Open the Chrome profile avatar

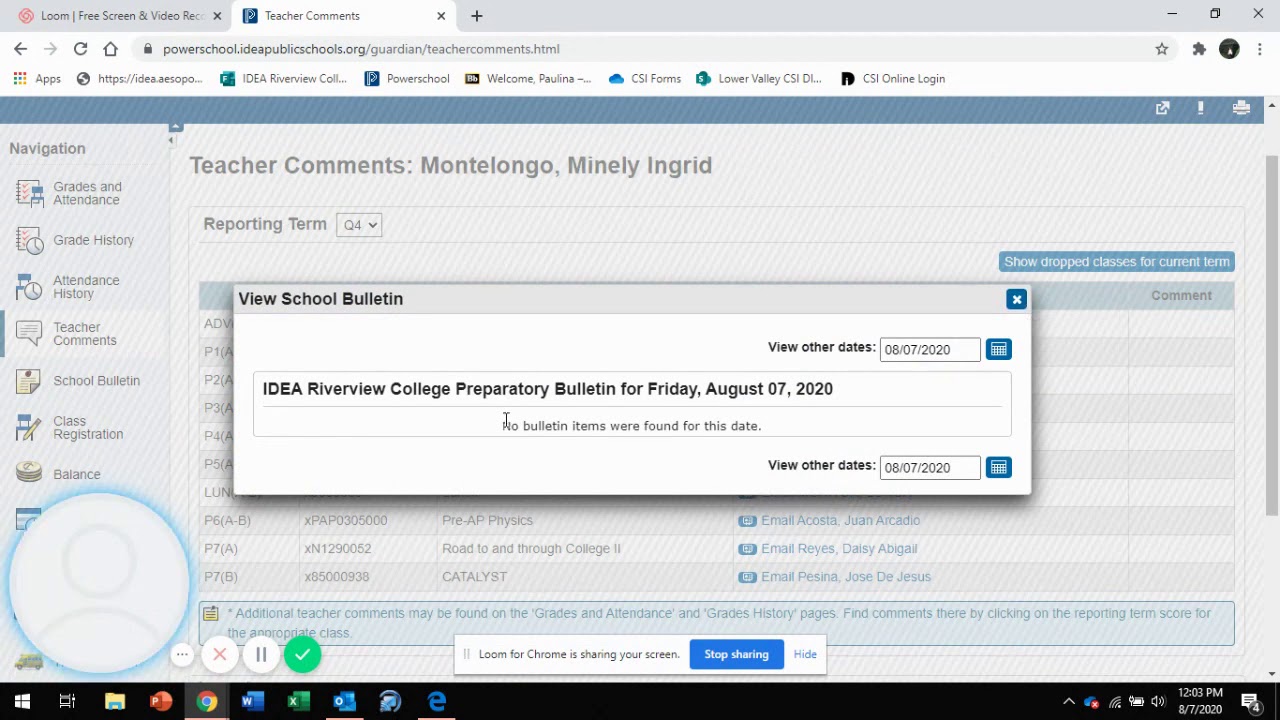pos(1229,48)
